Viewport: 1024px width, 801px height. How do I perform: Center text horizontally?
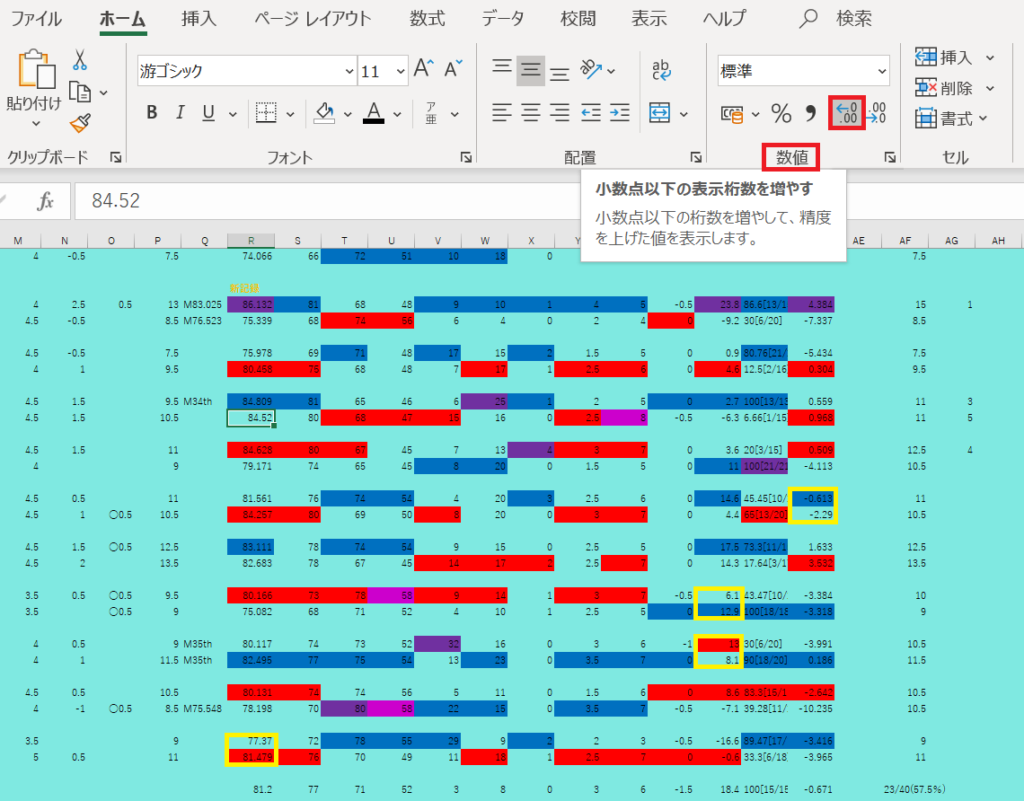pos(530,113)
